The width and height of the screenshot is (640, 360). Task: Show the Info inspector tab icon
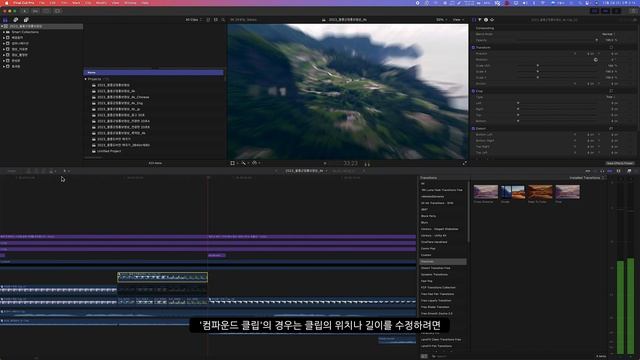click(x=486, y=20)
